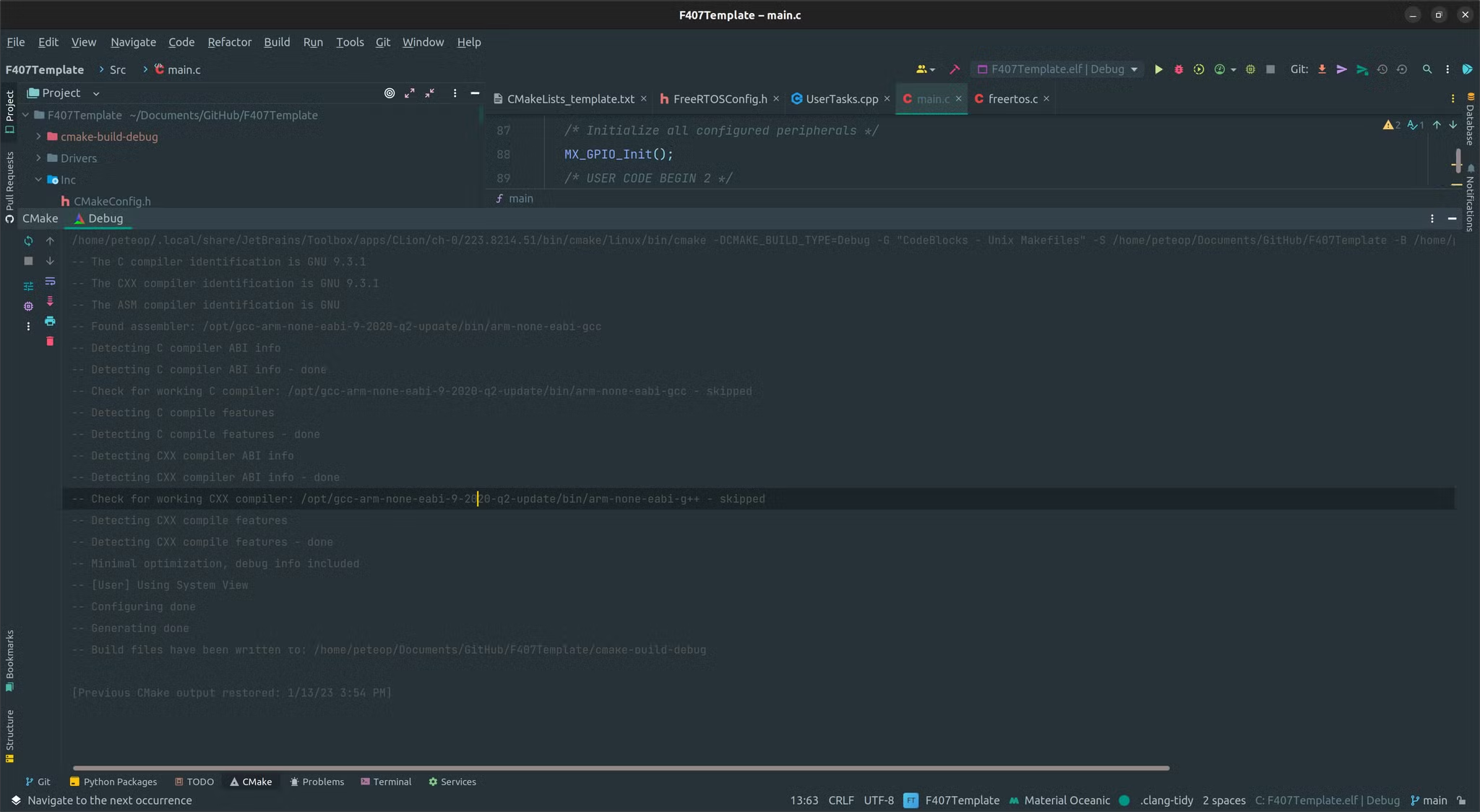Enable scroll to end in CMake output

[x=50, y=301]
